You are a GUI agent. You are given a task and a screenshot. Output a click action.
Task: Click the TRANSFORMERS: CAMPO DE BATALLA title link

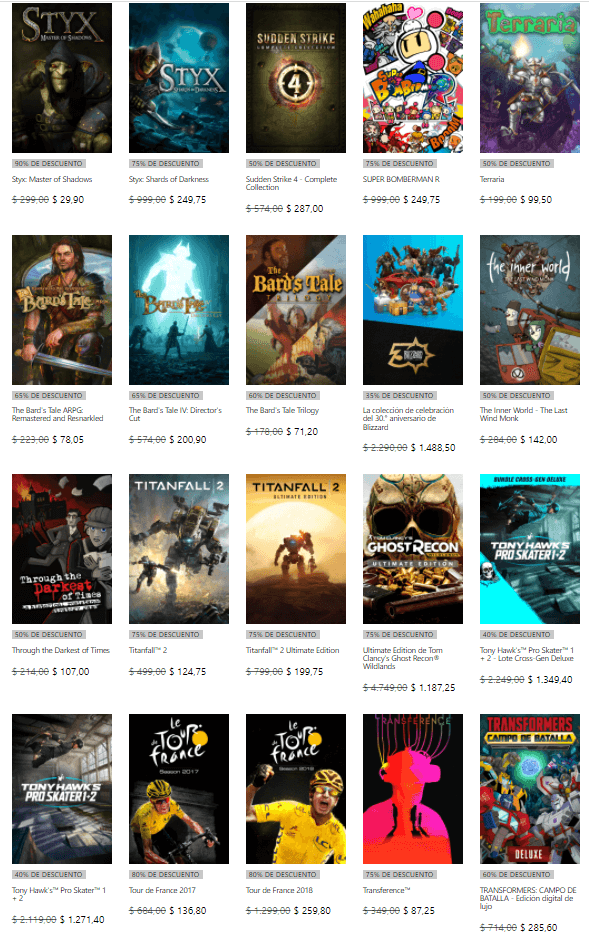pos(527,895)
